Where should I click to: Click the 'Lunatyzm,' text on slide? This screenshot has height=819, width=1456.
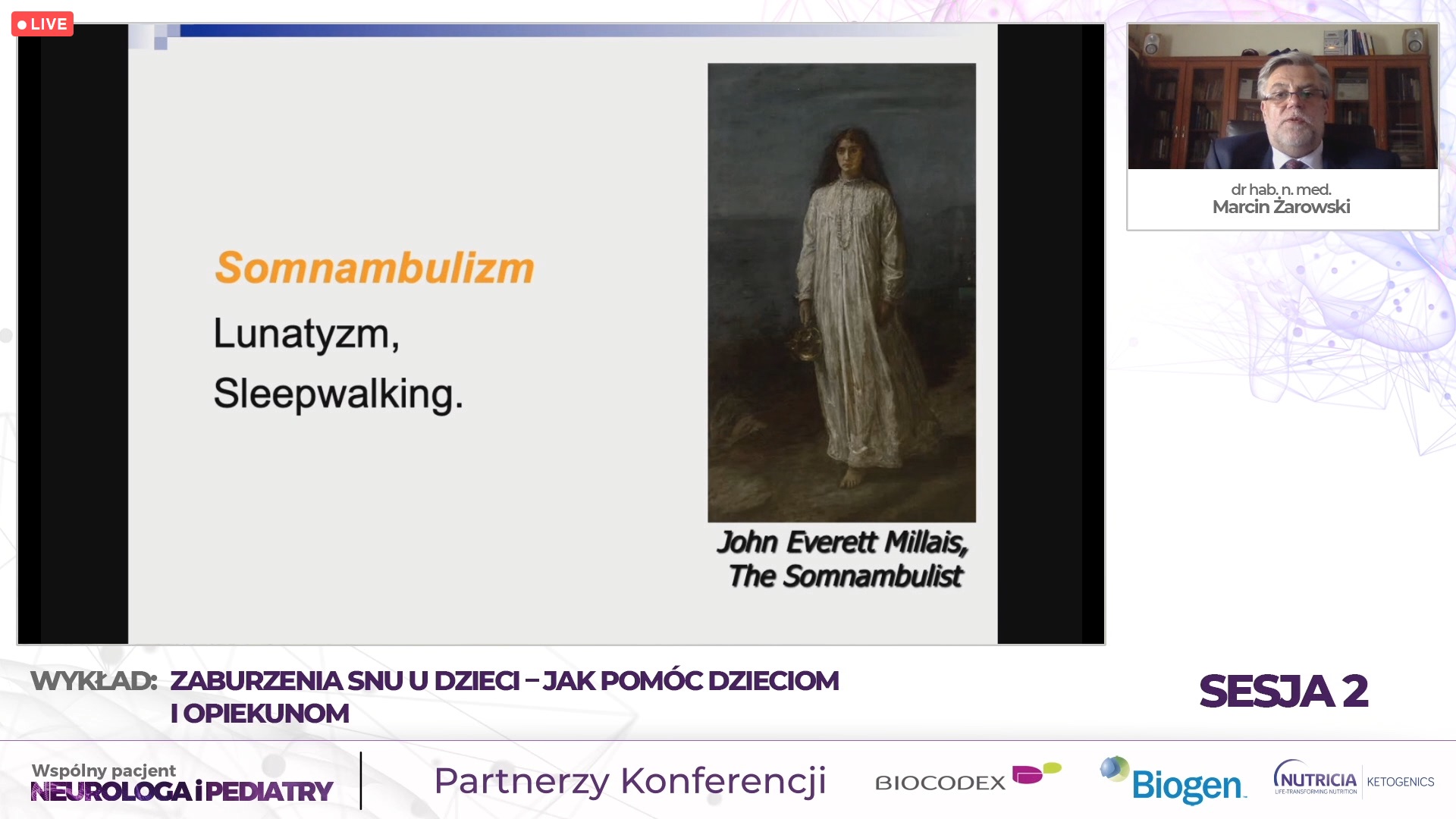[x=306, y=334]
